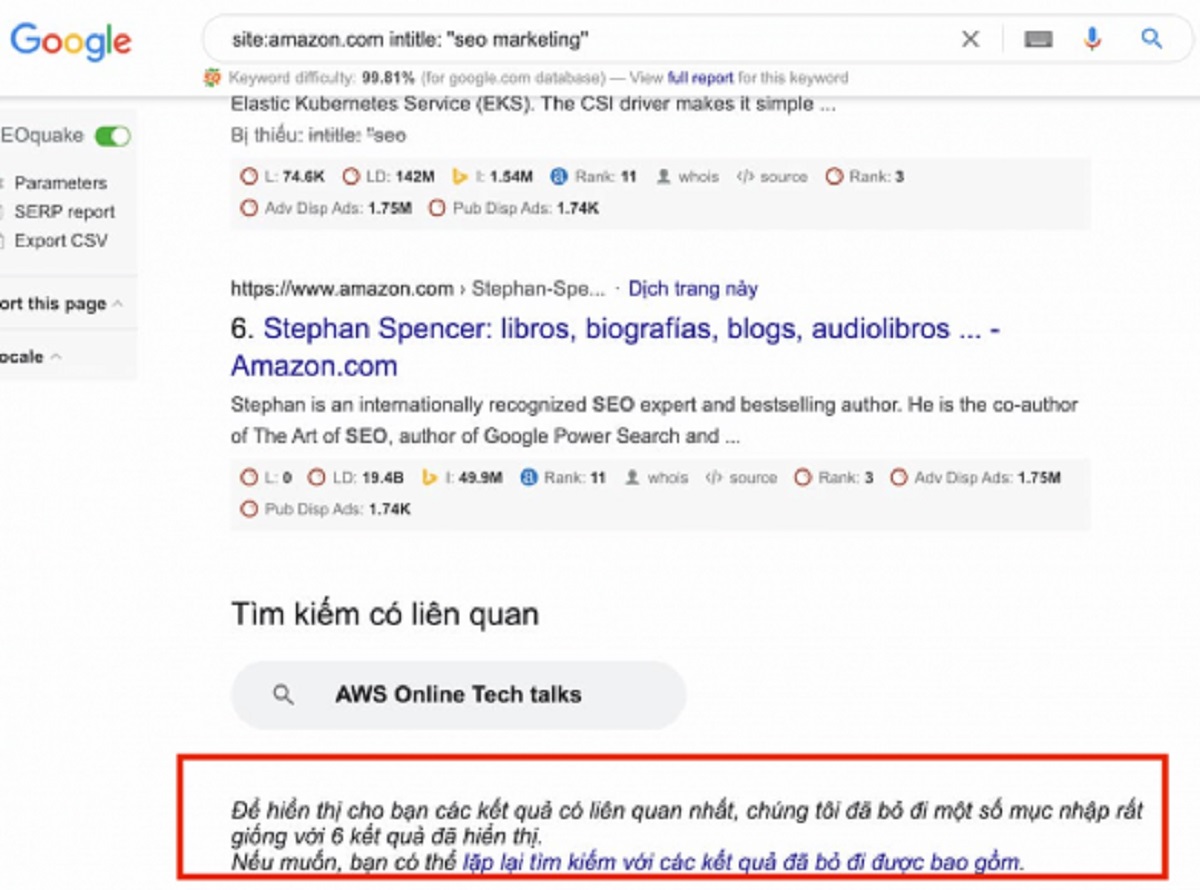
Task: Search related term AWS Online Tech talks
Action: [x=458, y=694]
